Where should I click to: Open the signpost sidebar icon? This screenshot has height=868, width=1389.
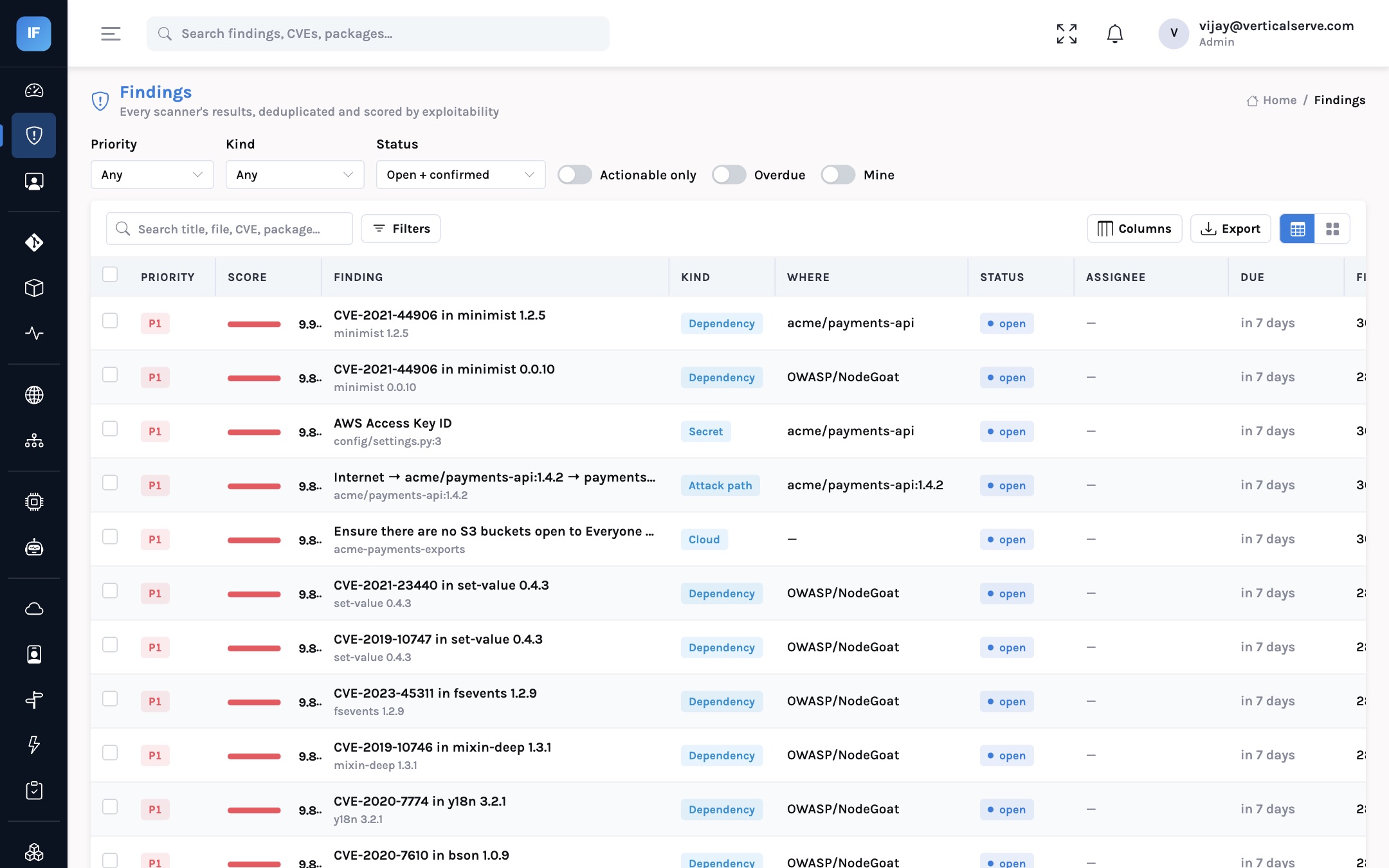(34, 700)
